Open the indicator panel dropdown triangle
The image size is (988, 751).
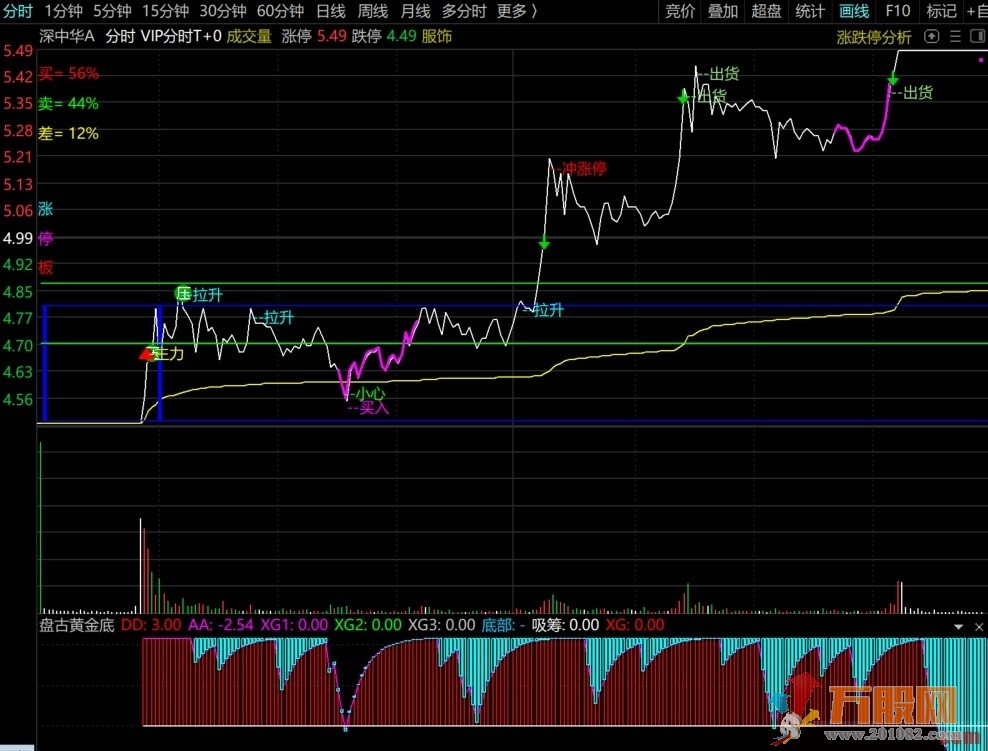pos(957,625)
